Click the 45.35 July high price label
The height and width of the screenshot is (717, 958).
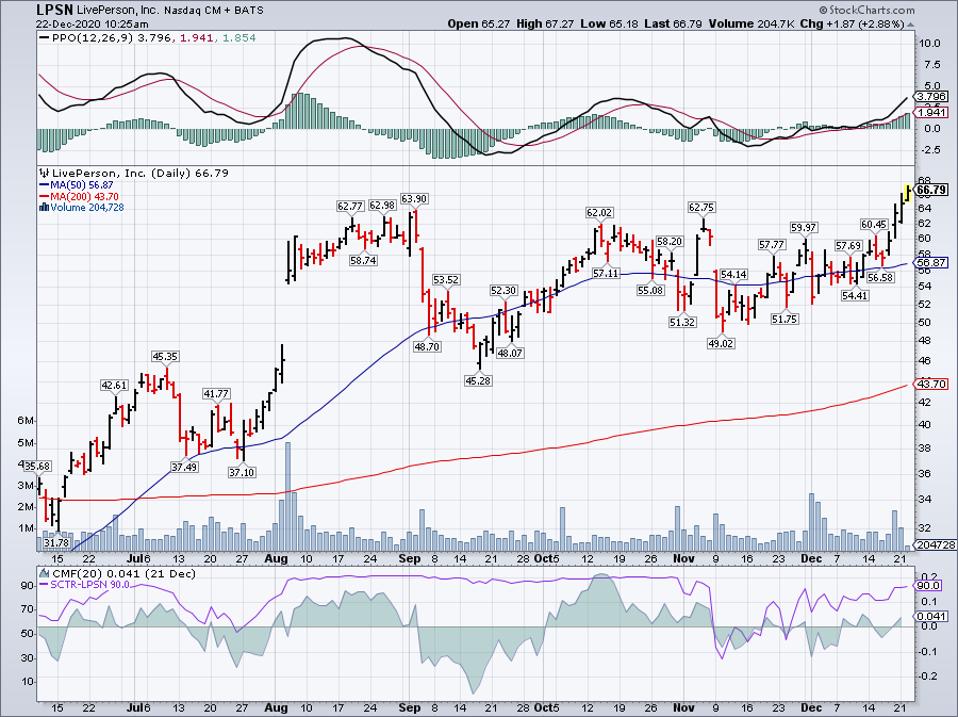165,357
